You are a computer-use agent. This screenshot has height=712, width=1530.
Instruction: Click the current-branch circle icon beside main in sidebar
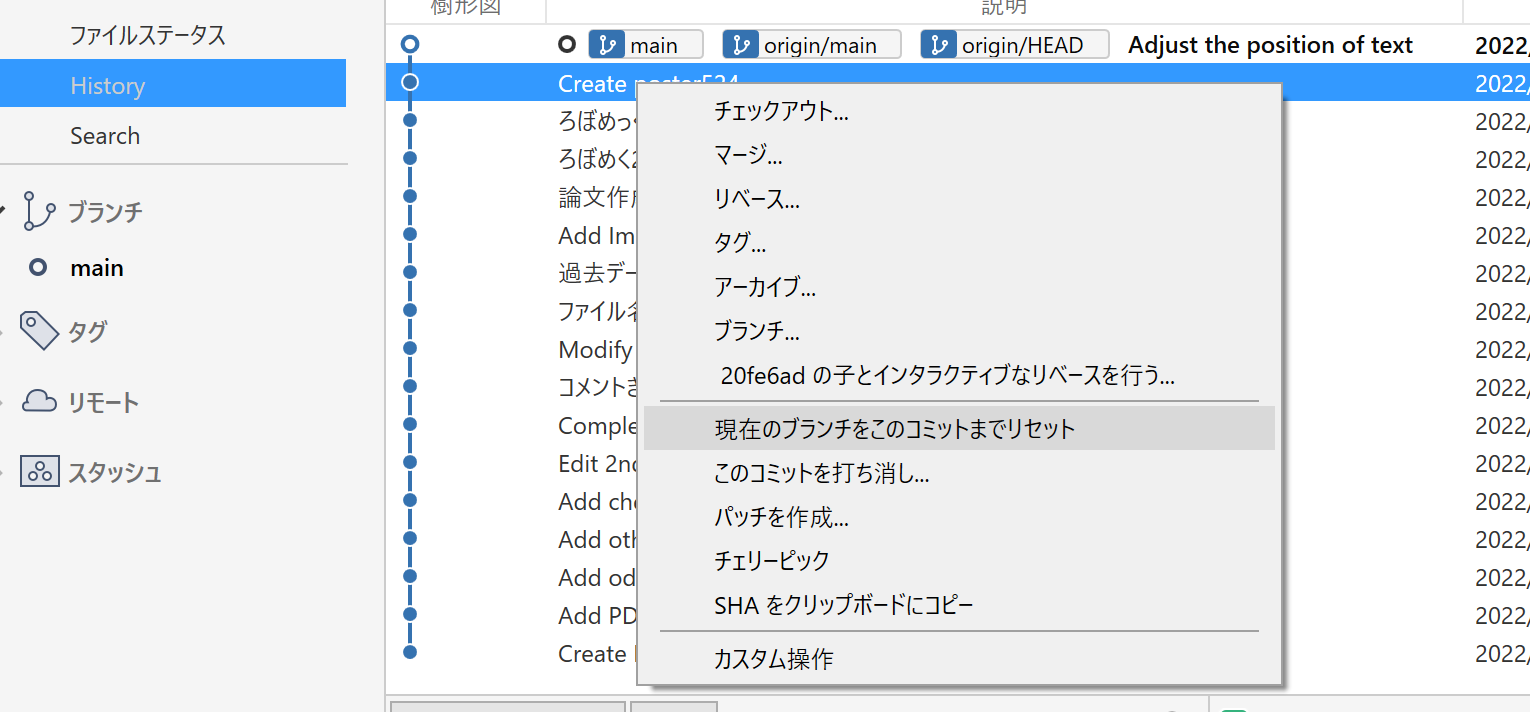[38, 268]
